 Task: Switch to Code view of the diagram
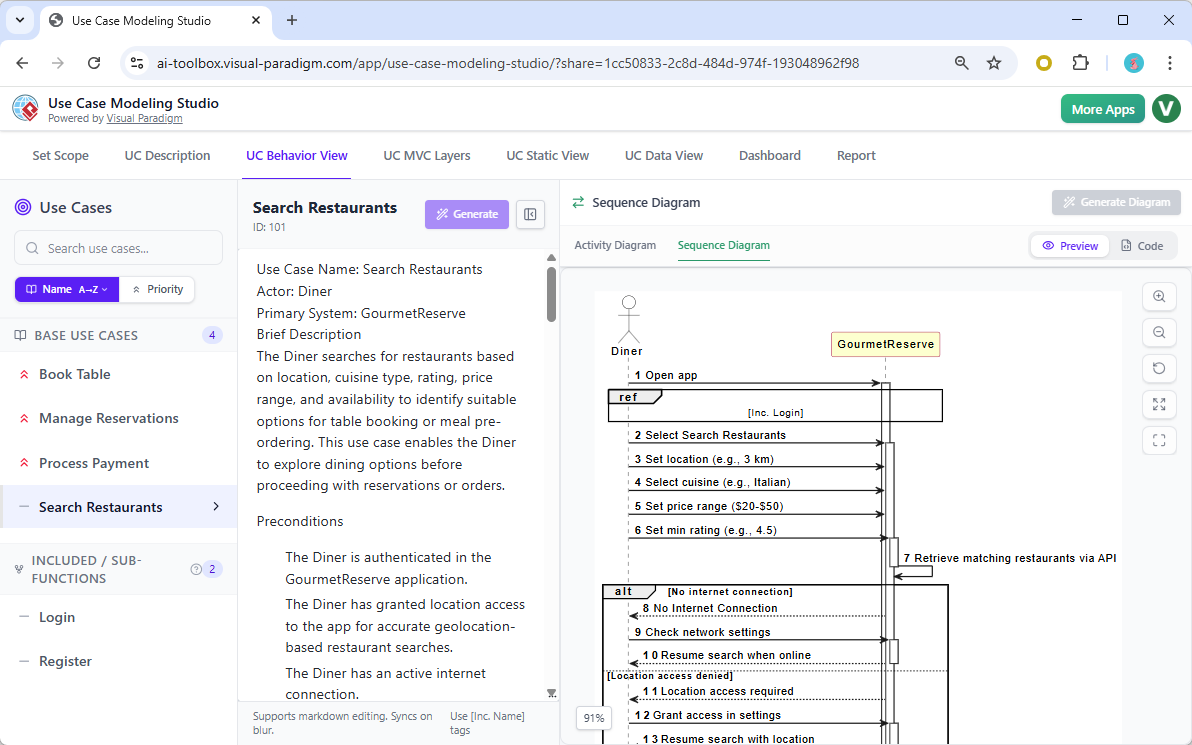pyautogui.click(x=1144, y=245)
